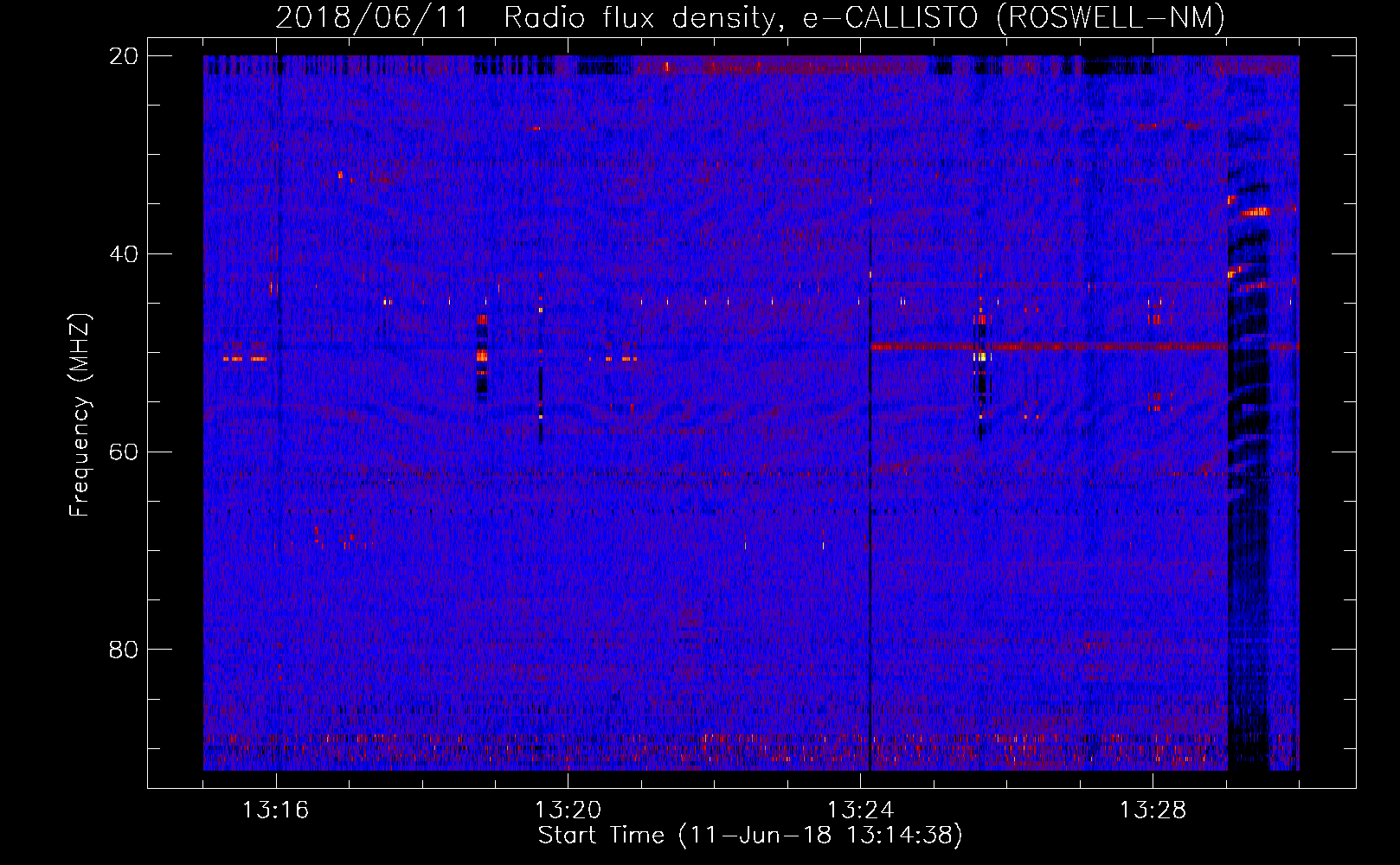Screen dimensions: 1400x865
Task: Click the plot title "Radio flux density, e-CALLISTO (ROSWELL-NM)"
Action: [x=864, y=17]
